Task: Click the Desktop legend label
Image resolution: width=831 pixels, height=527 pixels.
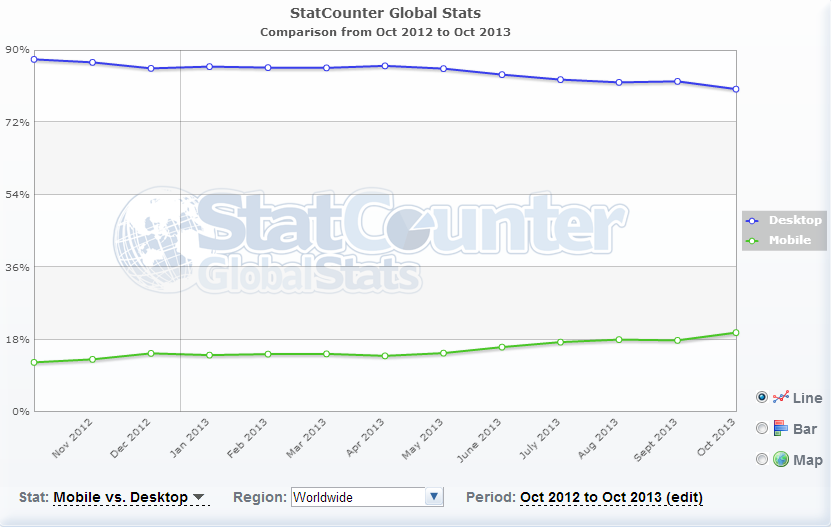Action: pos(795,220)
